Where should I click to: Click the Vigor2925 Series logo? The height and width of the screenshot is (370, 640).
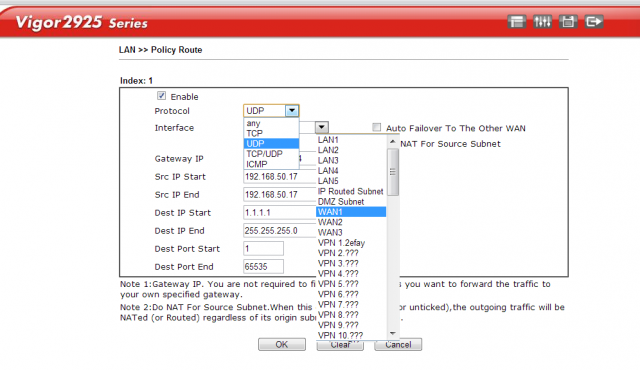click(x=81, y=22)
